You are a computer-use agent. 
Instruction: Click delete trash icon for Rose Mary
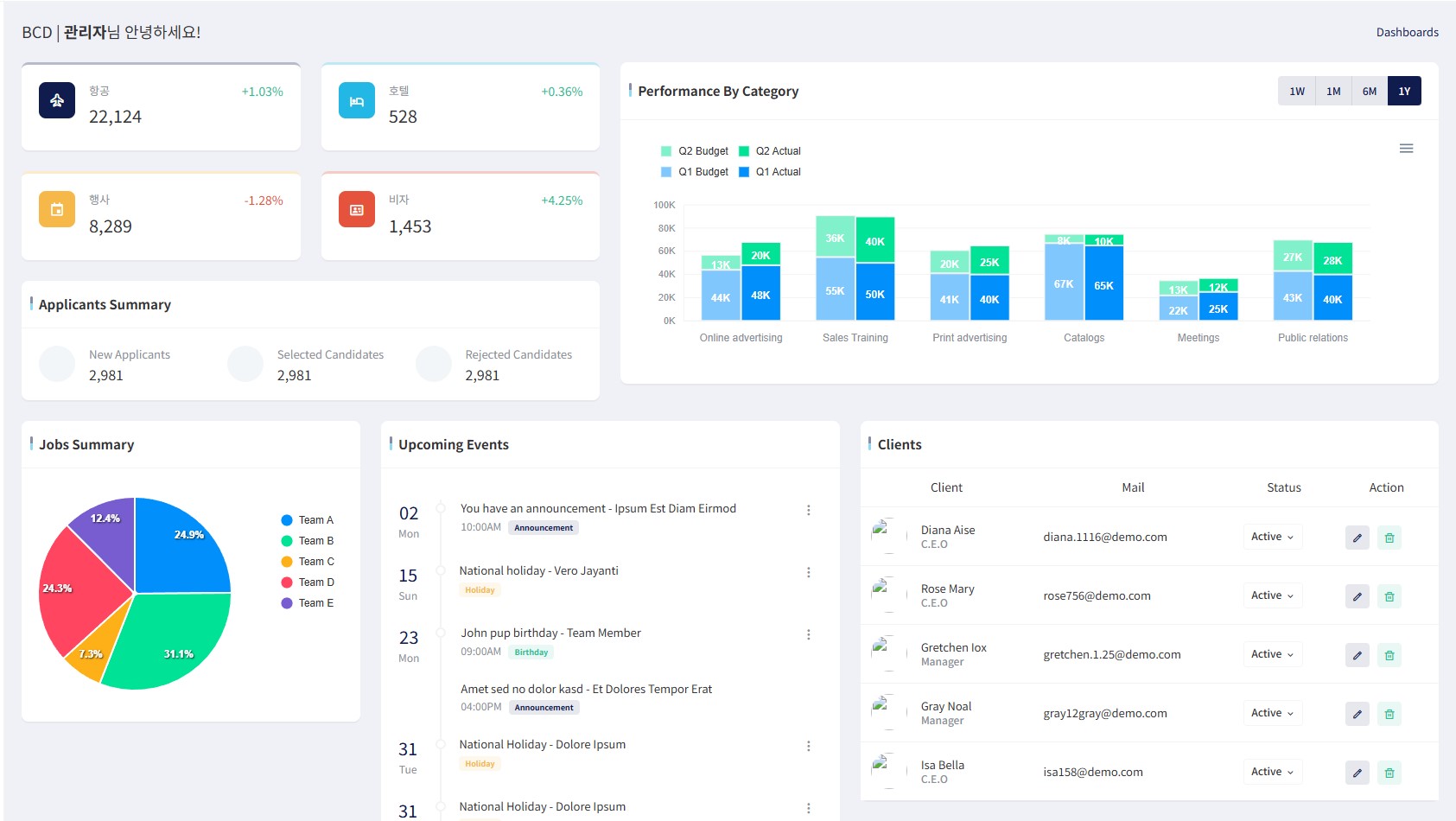click(x=1389, y=596)
